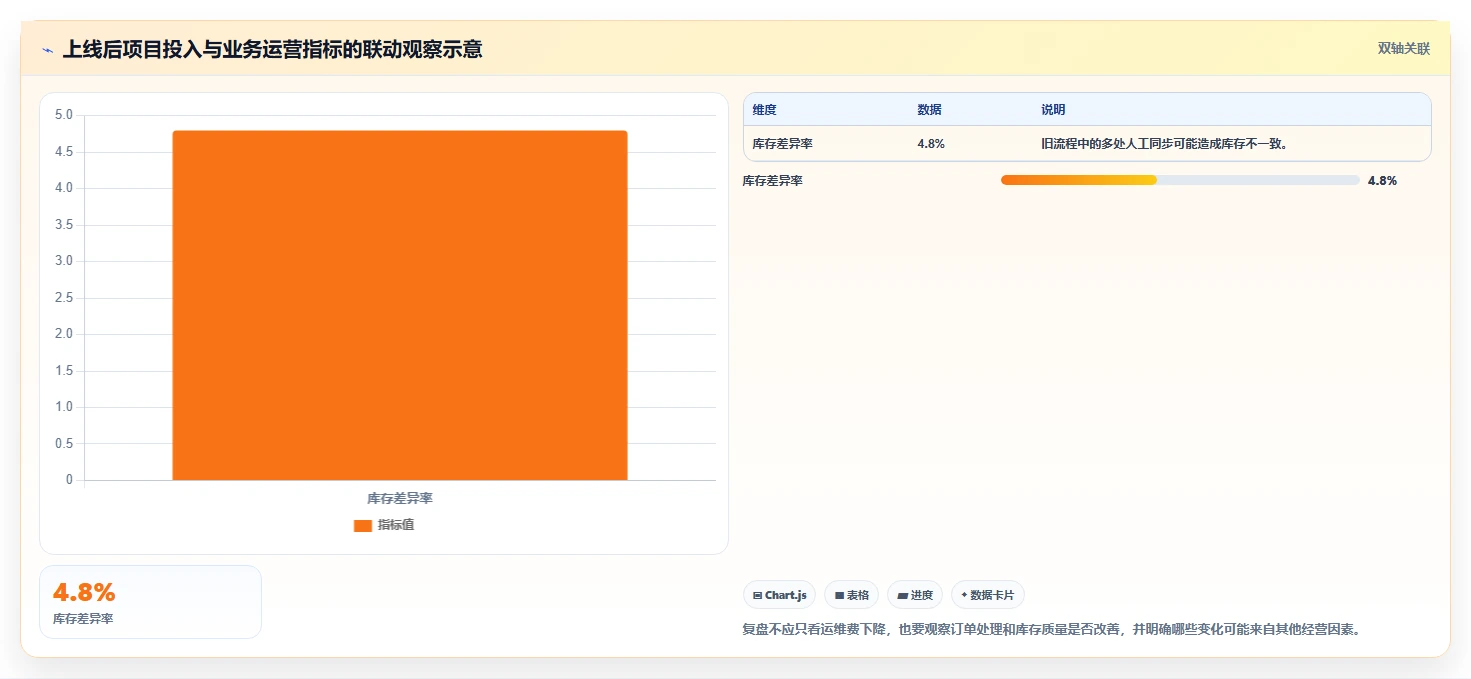Click the Chart.js tag

click(780, 595)
